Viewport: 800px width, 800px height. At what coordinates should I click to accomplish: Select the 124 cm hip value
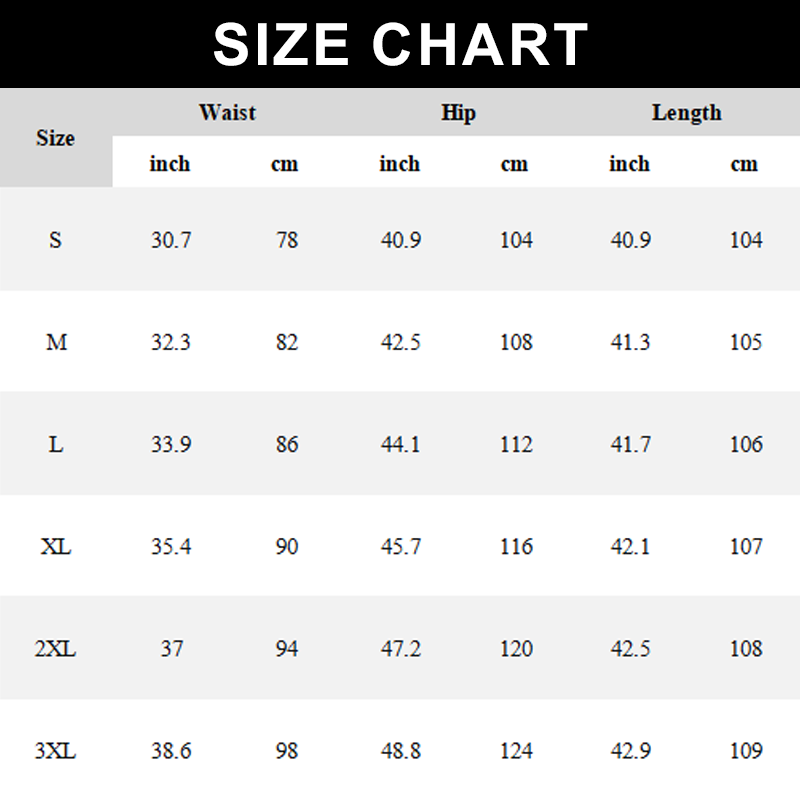[x=516, y=751]
